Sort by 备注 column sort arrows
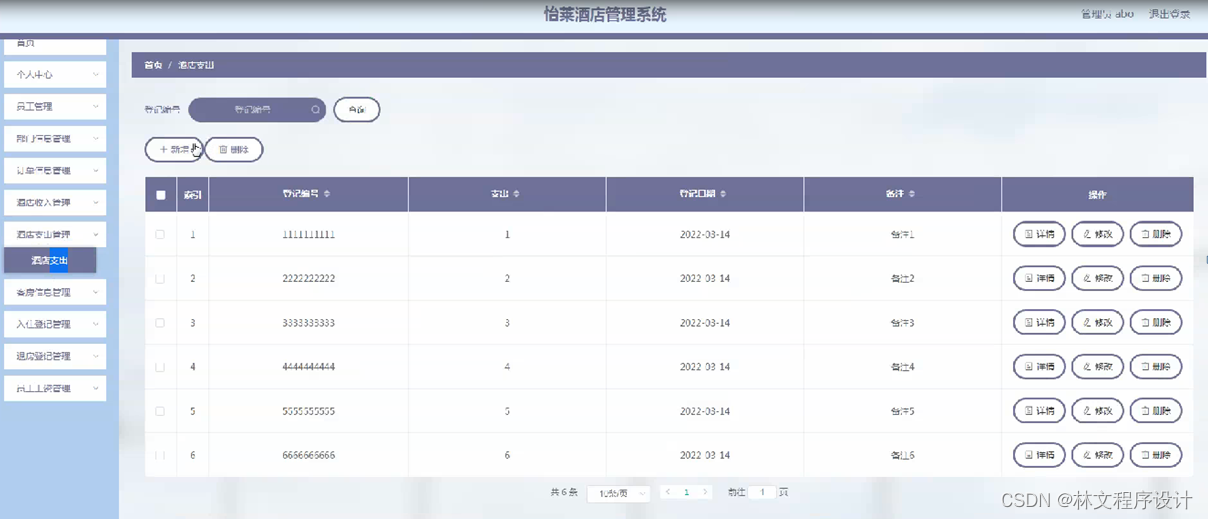Image resolution: width=1208 pixels, height=519 pixels. coord(912,194)
